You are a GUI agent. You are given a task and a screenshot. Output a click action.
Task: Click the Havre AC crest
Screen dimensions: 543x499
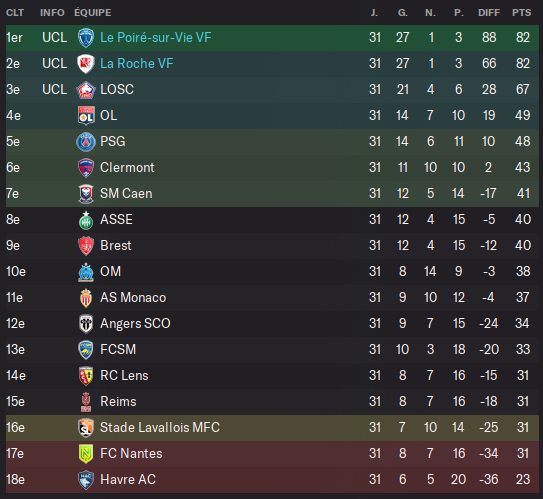[x=86, y=480]
